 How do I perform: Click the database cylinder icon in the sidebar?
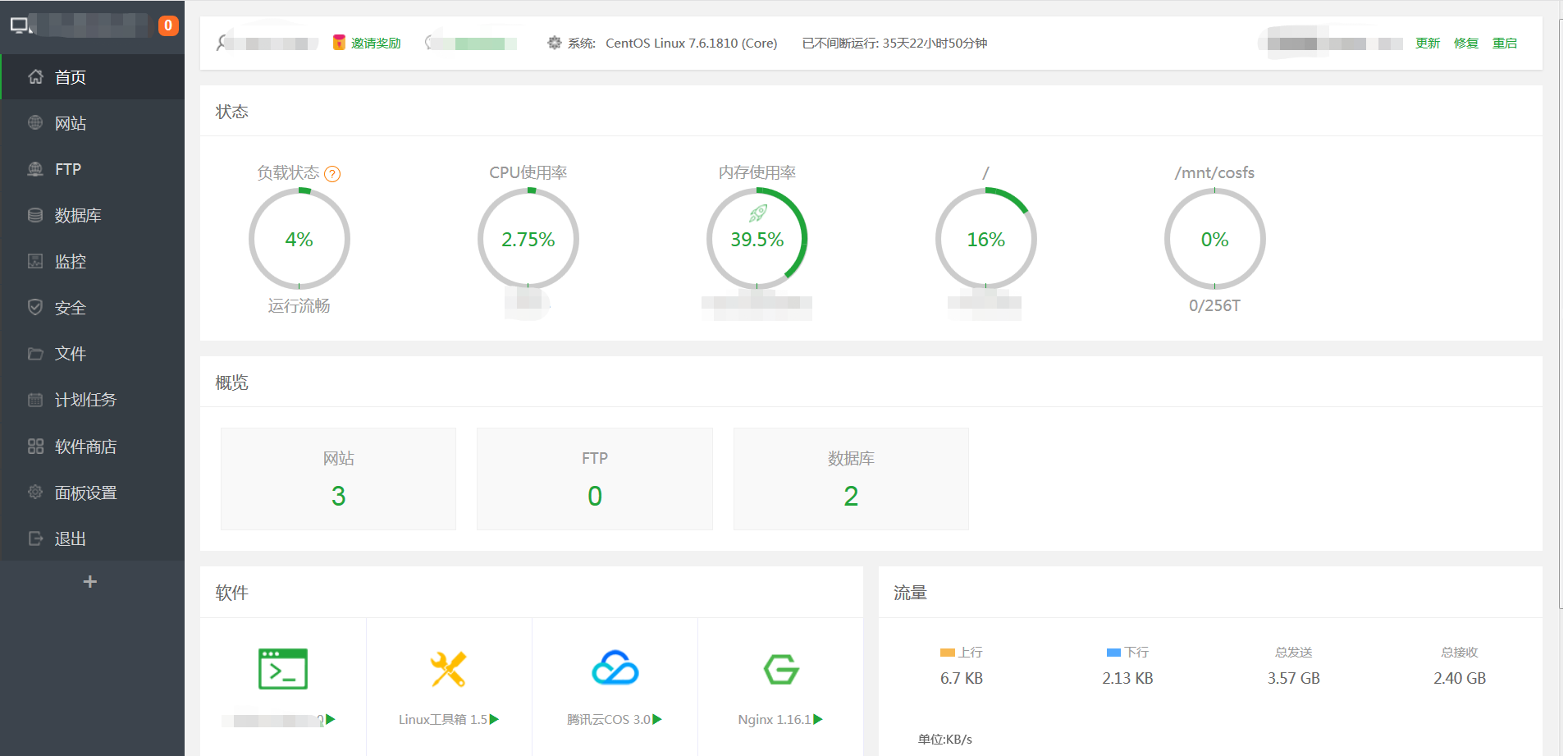pos(35,215)
